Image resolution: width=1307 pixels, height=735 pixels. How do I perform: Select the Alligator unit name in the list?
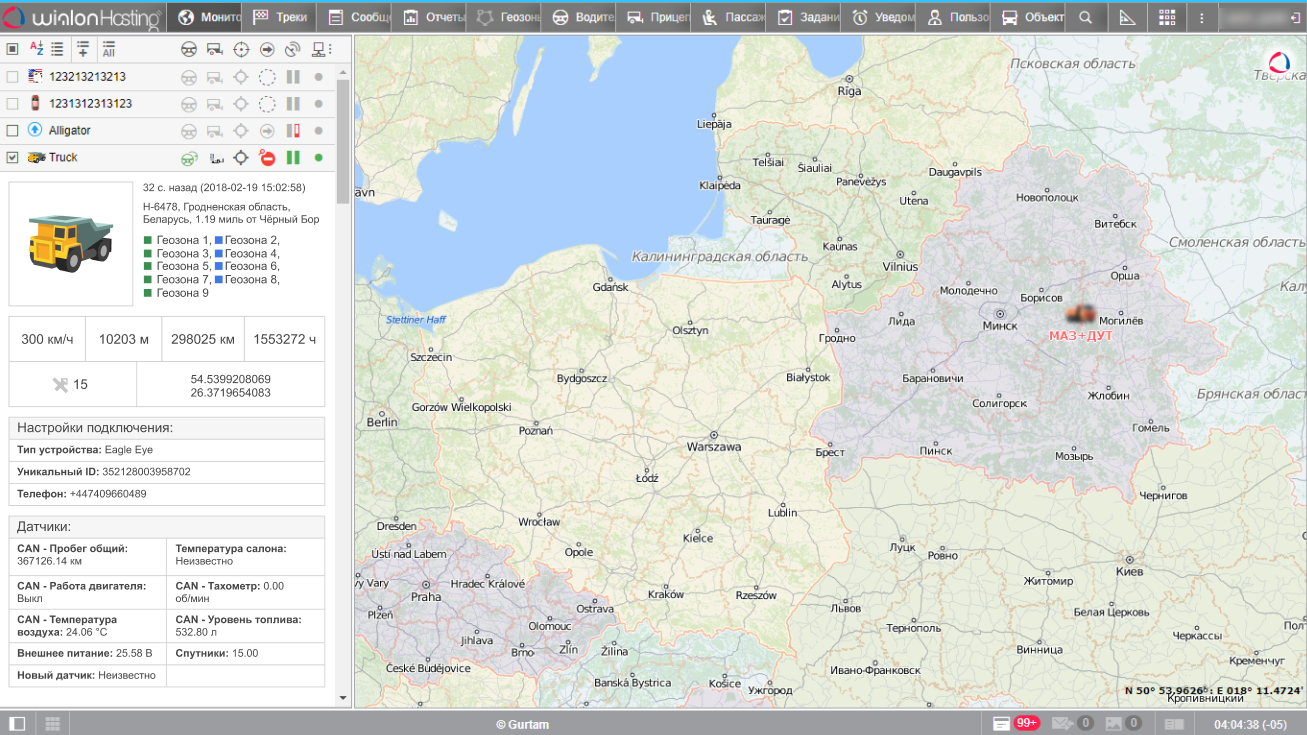click(69, 131)
